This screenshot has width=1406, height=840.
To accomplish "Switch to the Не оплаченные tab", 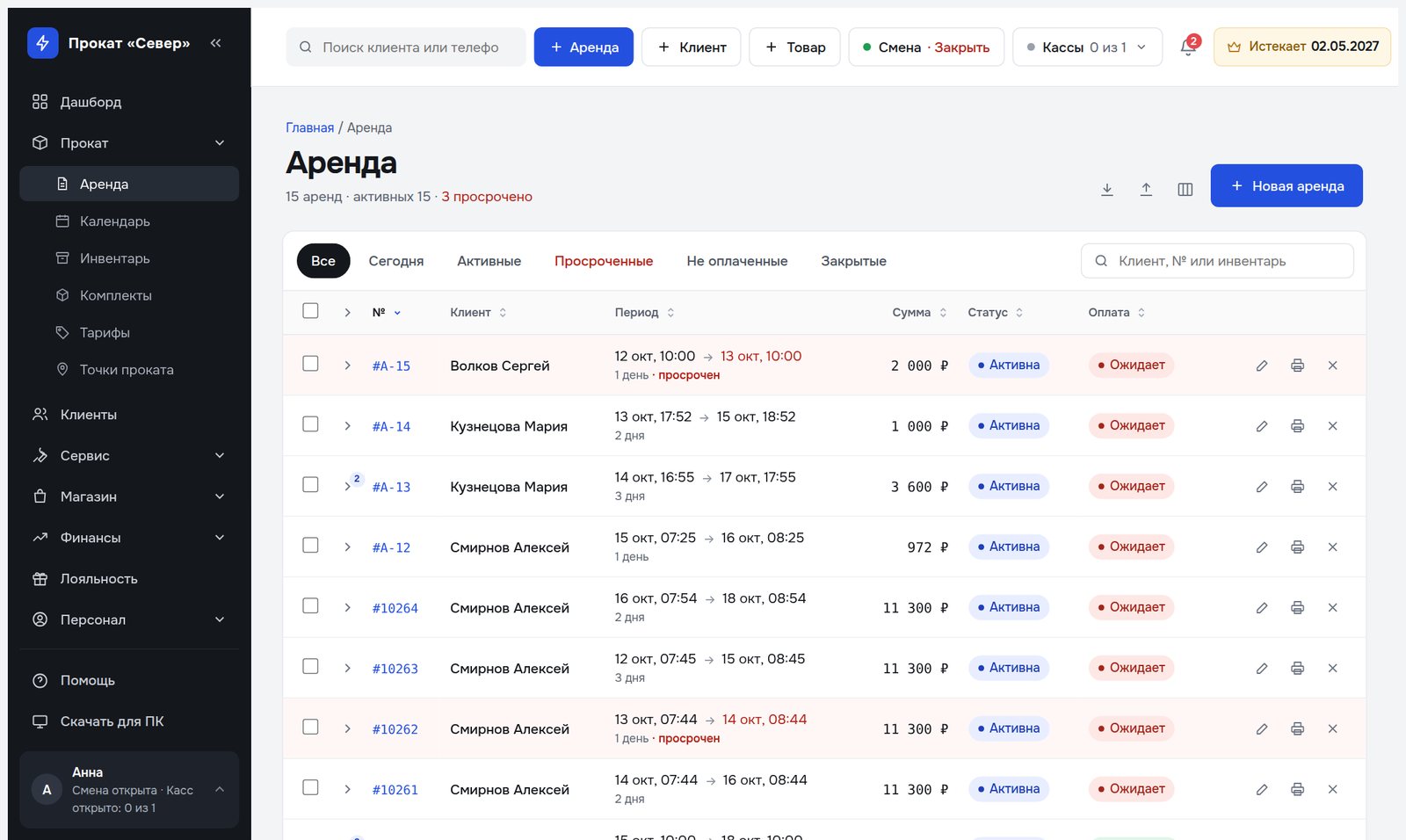I will (x=737, y=262).
